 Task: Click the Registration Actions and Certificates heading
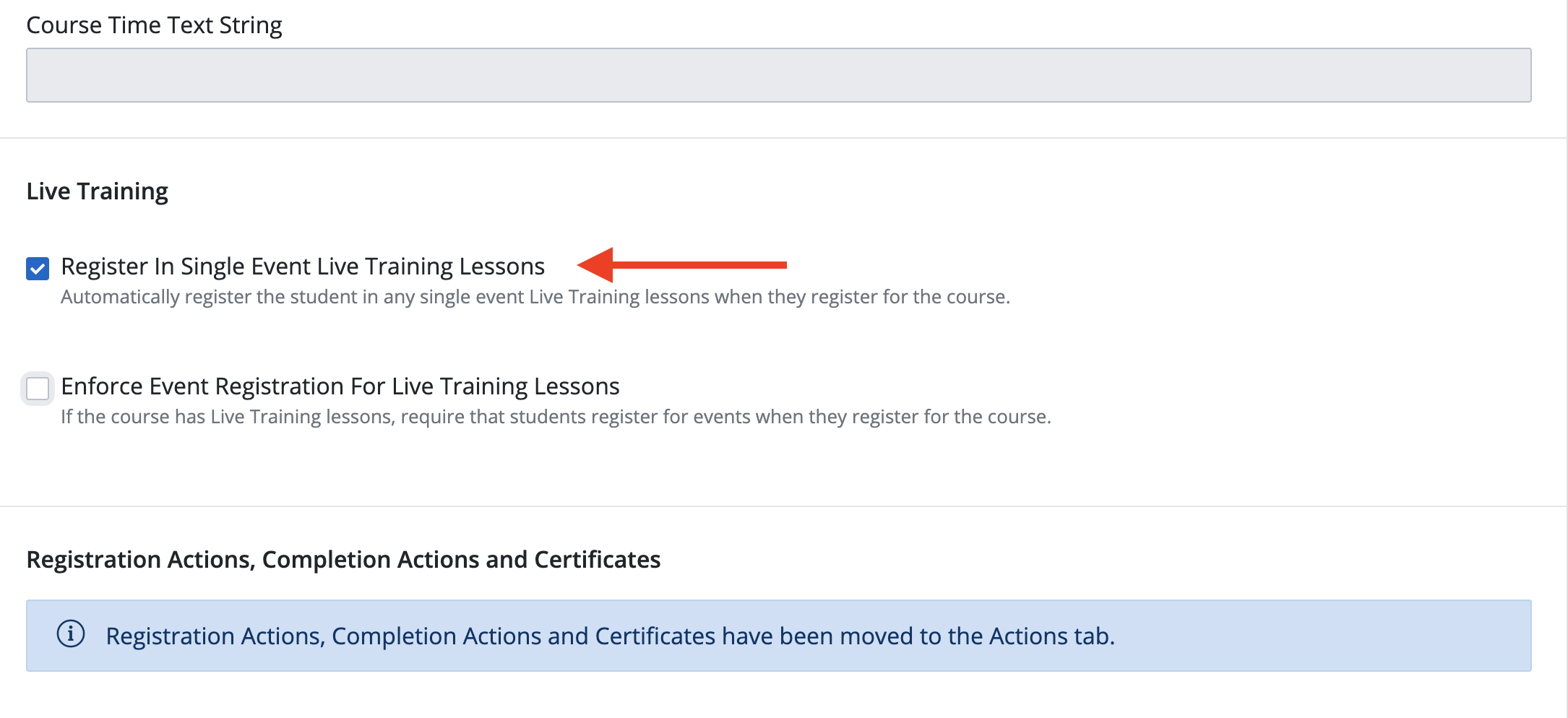coord(343,560)
